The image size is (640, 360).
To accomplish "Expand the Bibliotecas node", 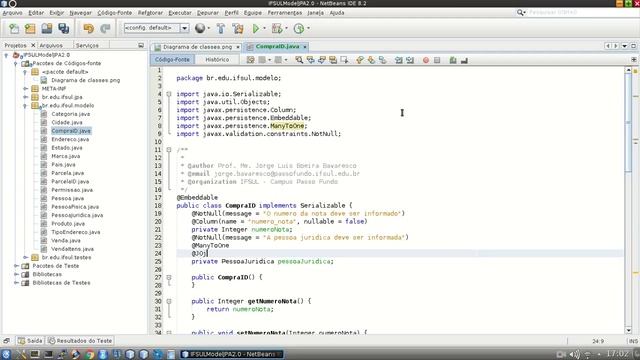I will [16, 274].
